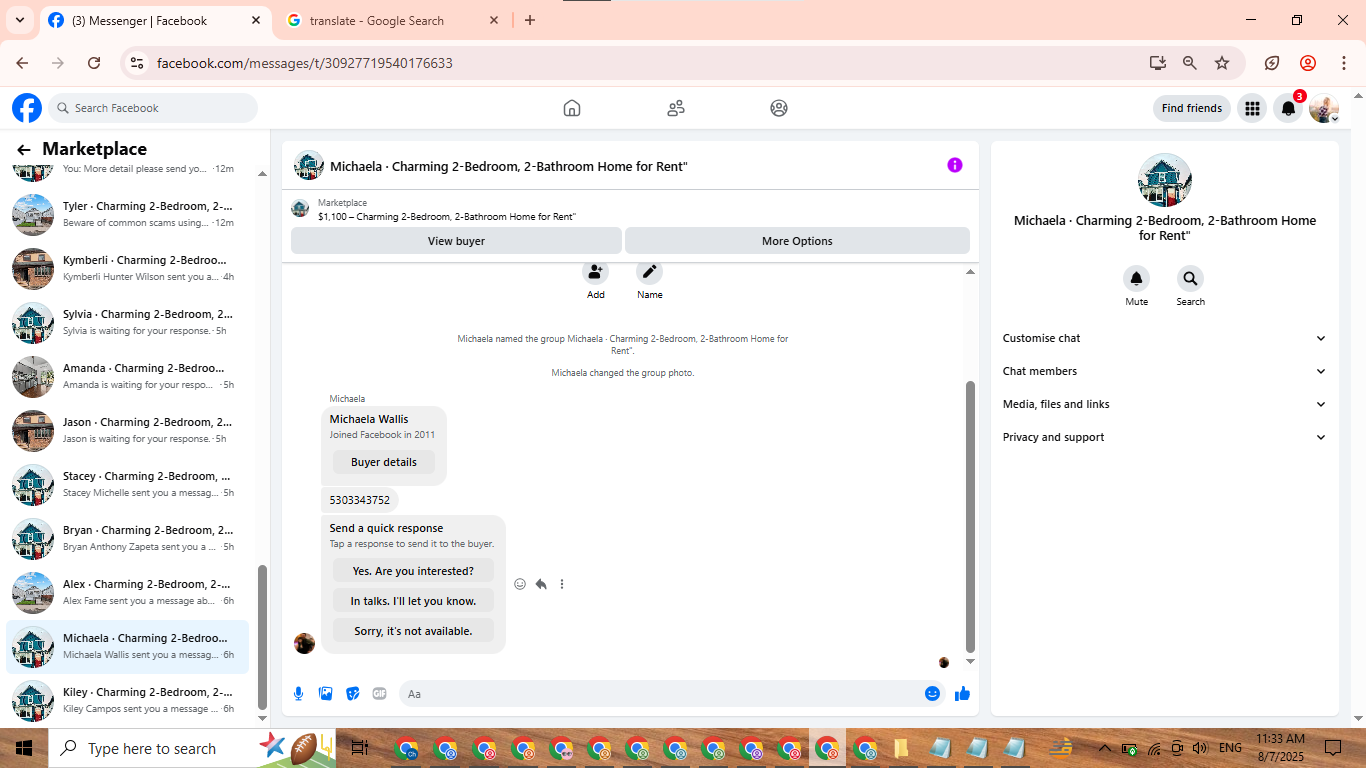Open the account profile picture menu

[x=1324, y=108]
